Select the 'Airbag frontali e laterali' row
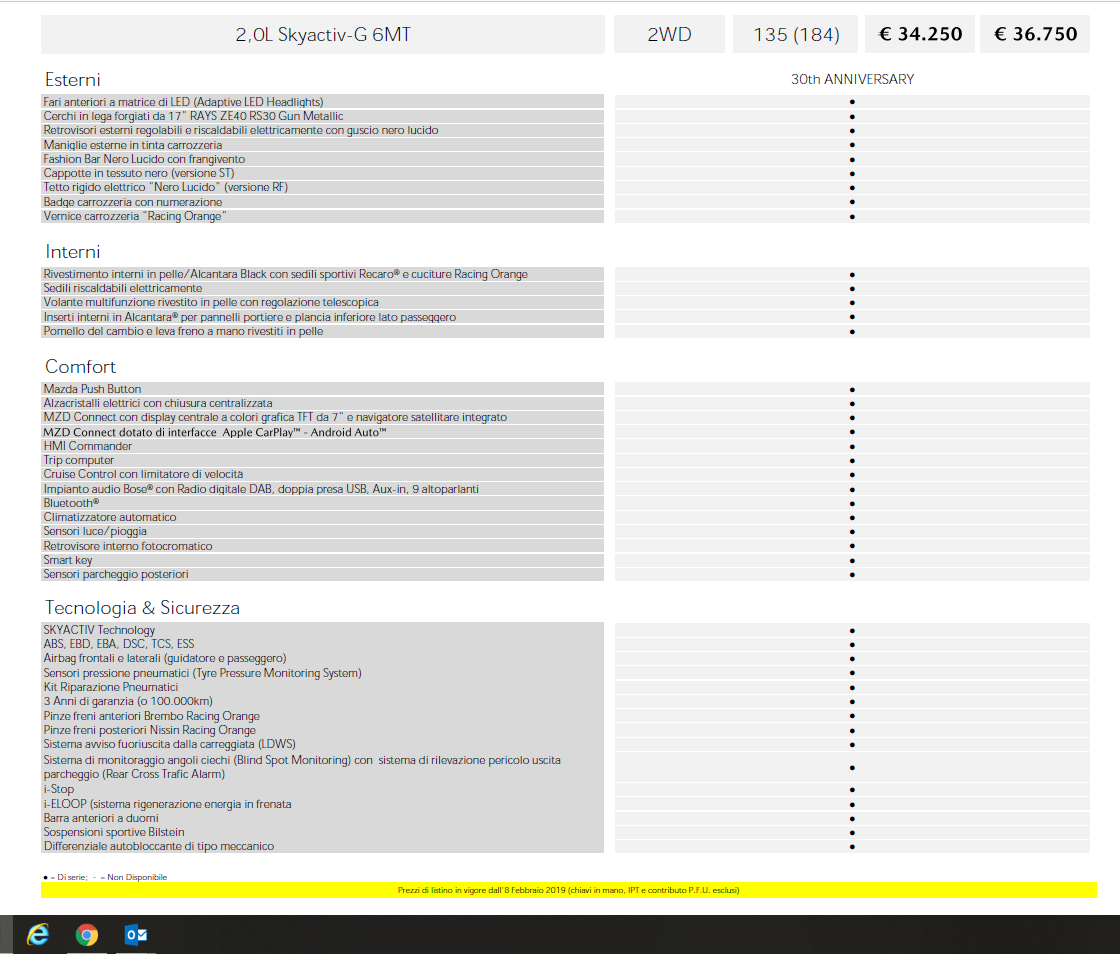The image size is (1120, 954). tap(322, 658)
